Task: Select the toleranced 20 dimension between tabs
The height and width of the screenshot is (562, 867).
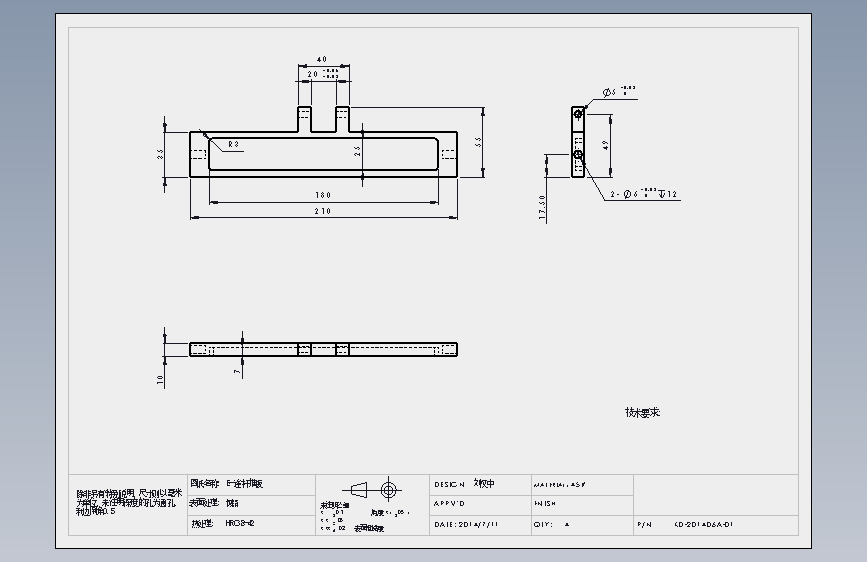Action: [x=323, y=74]
